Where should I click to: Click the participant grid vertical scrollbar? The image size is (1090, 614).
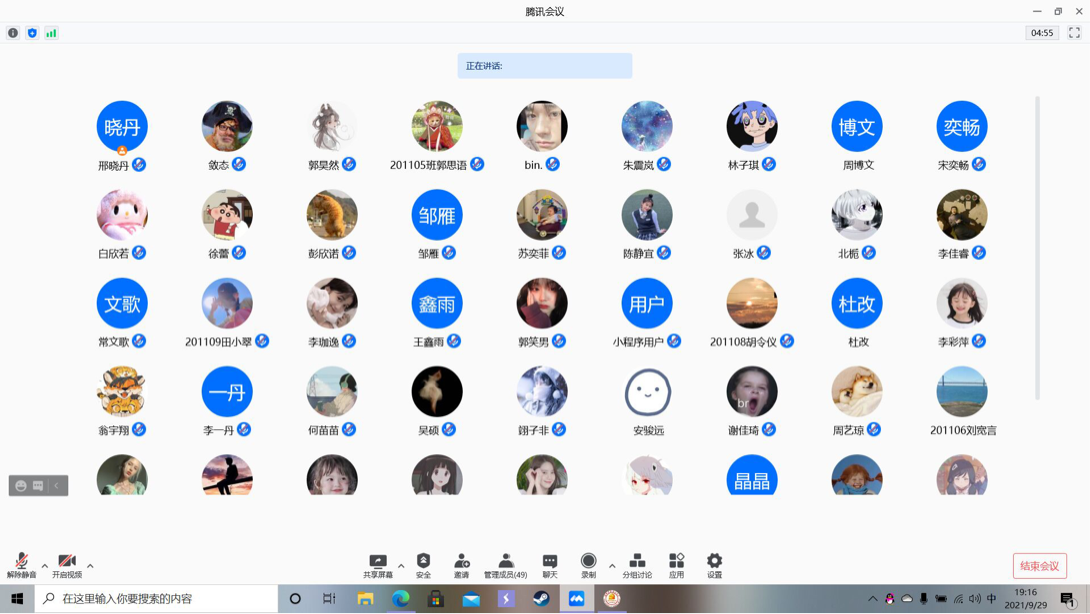point(1037,250)
